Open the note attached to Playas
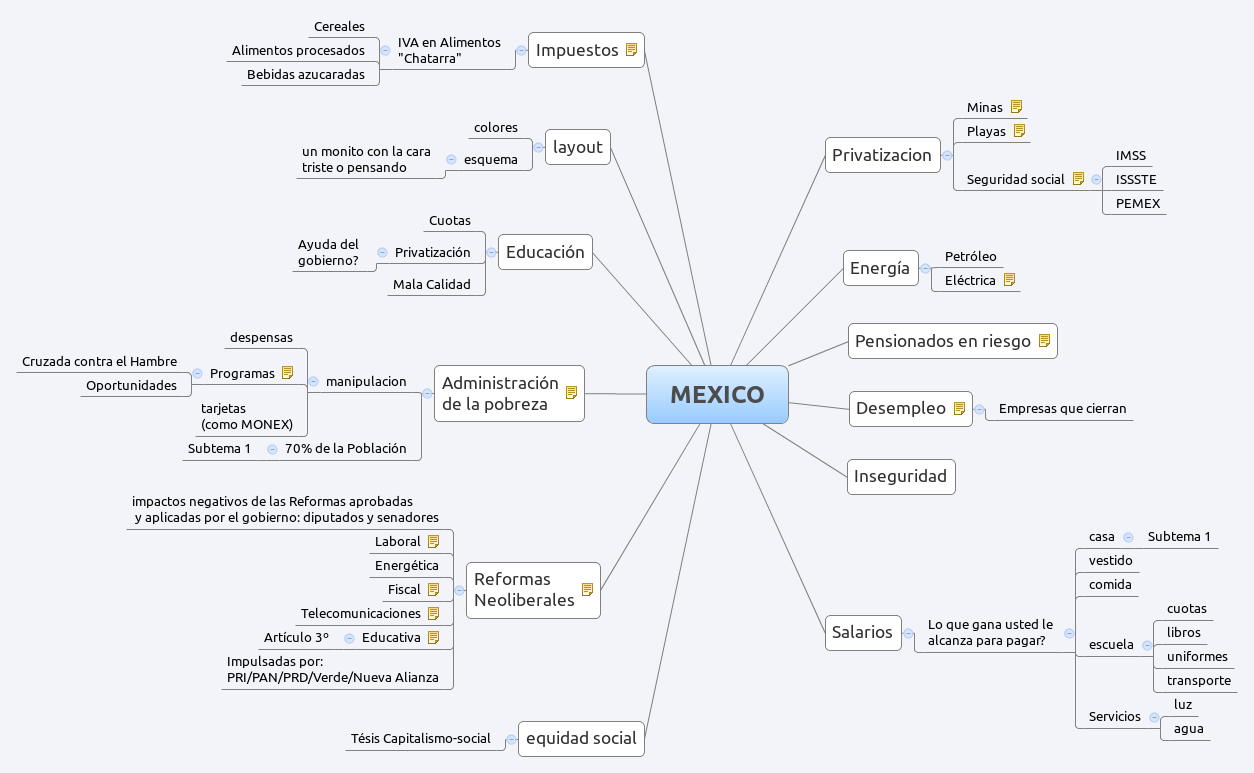 point(1020,129)
